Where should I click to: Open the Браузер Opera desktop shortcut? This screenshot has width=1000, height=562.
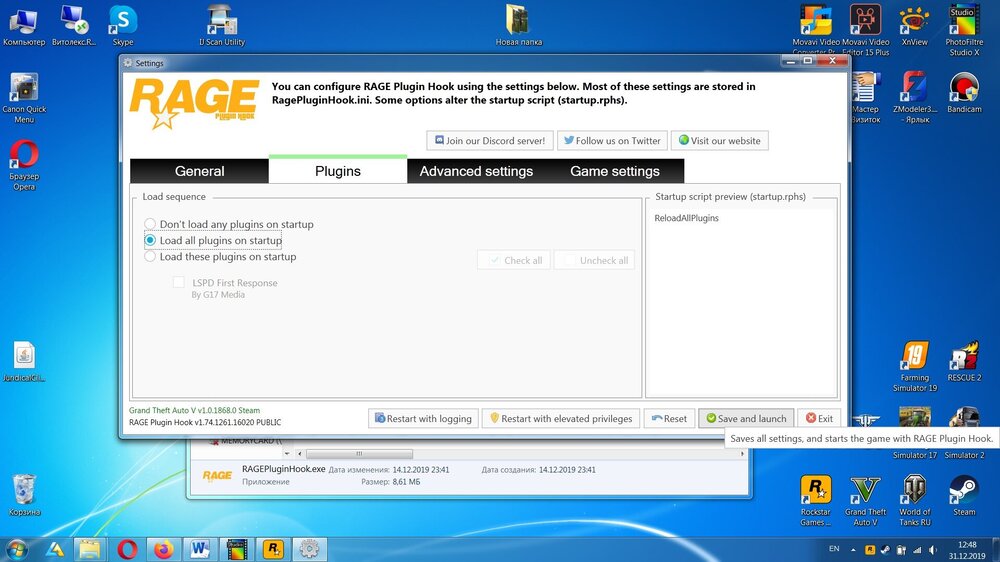click(x=24, y=165)
